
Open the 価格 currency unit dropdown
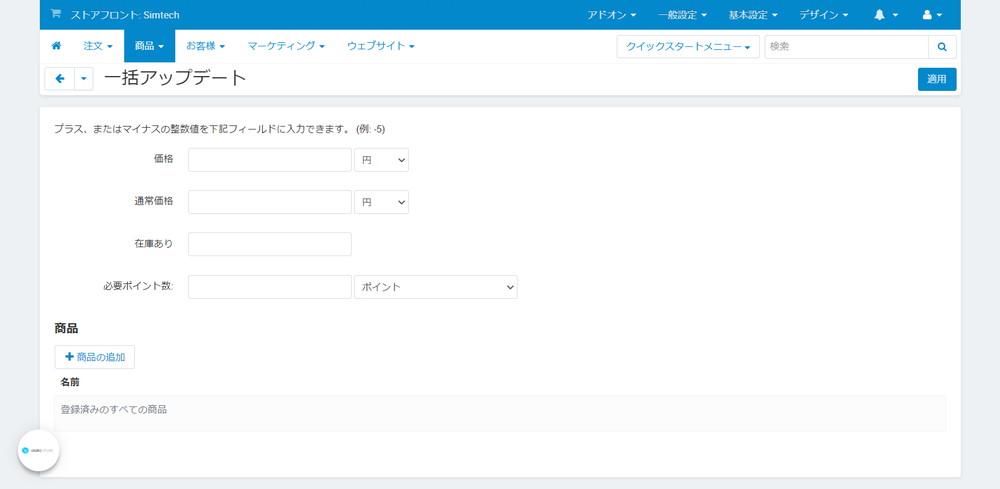[x=381, y=160]
